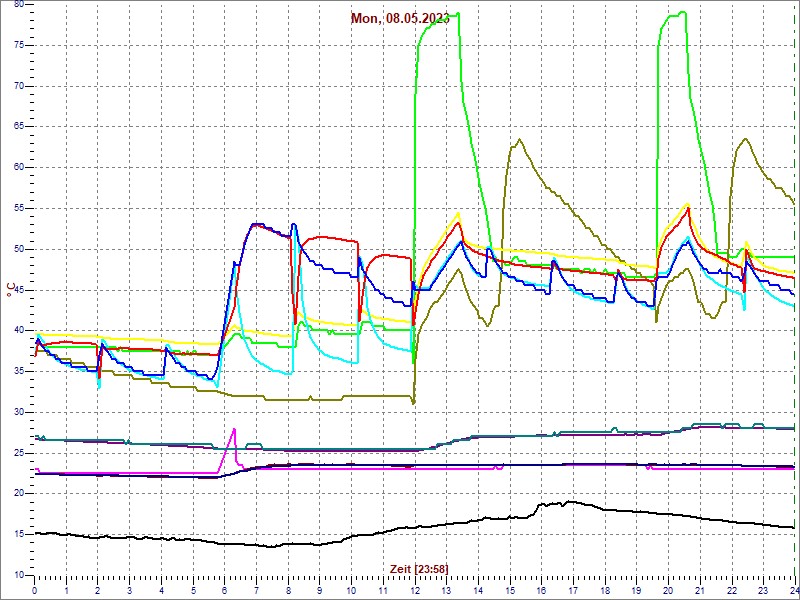This screenshot has height=600, width=800.
Task: Select the 65 mark on the temperature axis
Action: pyautogui.click(x=18, y=127)
